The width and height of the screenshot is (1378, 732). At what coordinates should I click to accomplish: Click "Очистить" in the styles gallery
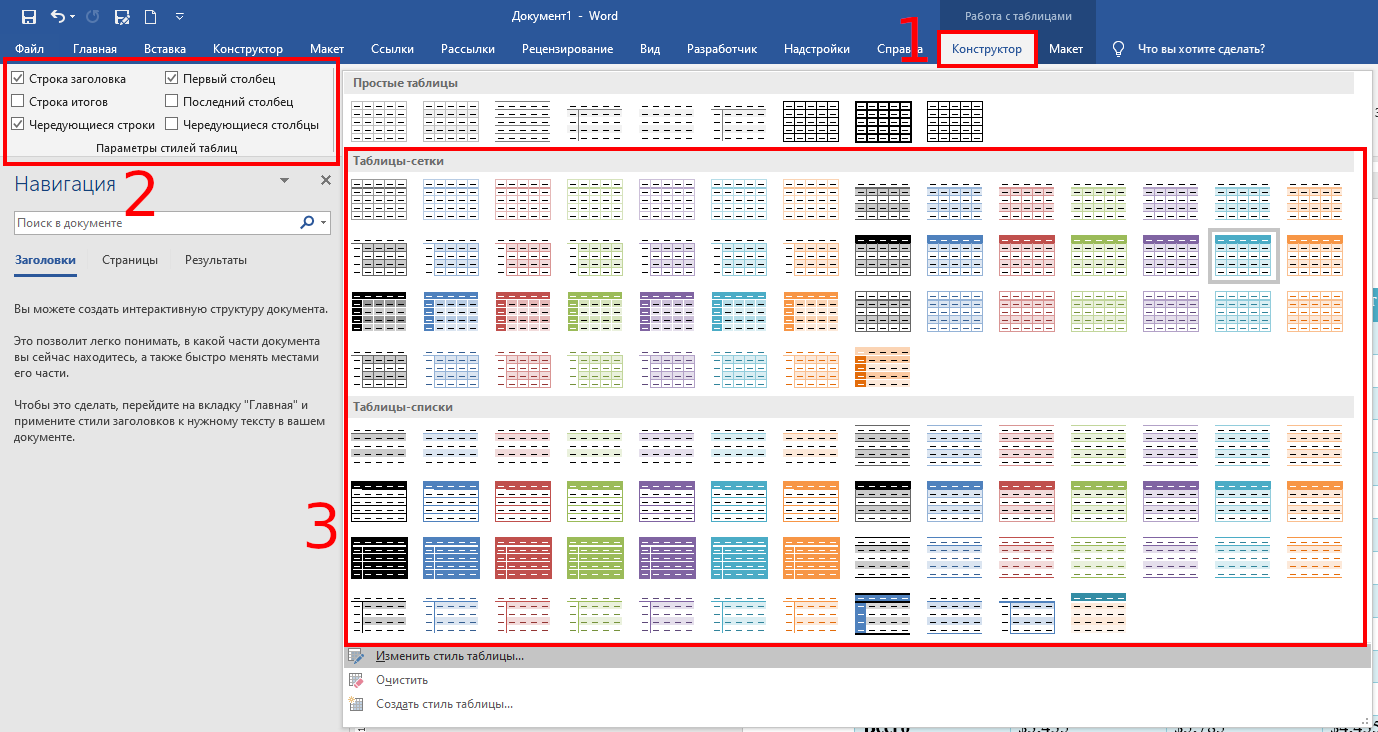(402, 680)
